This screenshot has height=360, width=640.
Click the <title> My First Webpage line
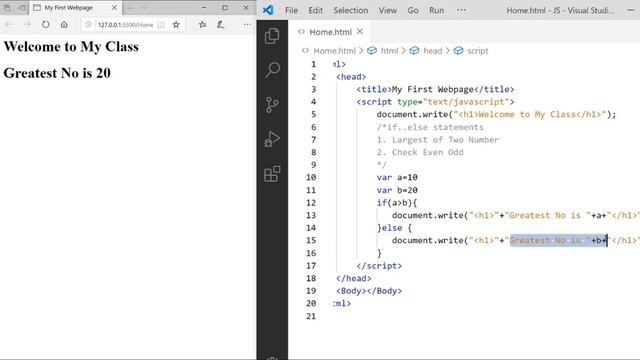[x=435, y=89]
